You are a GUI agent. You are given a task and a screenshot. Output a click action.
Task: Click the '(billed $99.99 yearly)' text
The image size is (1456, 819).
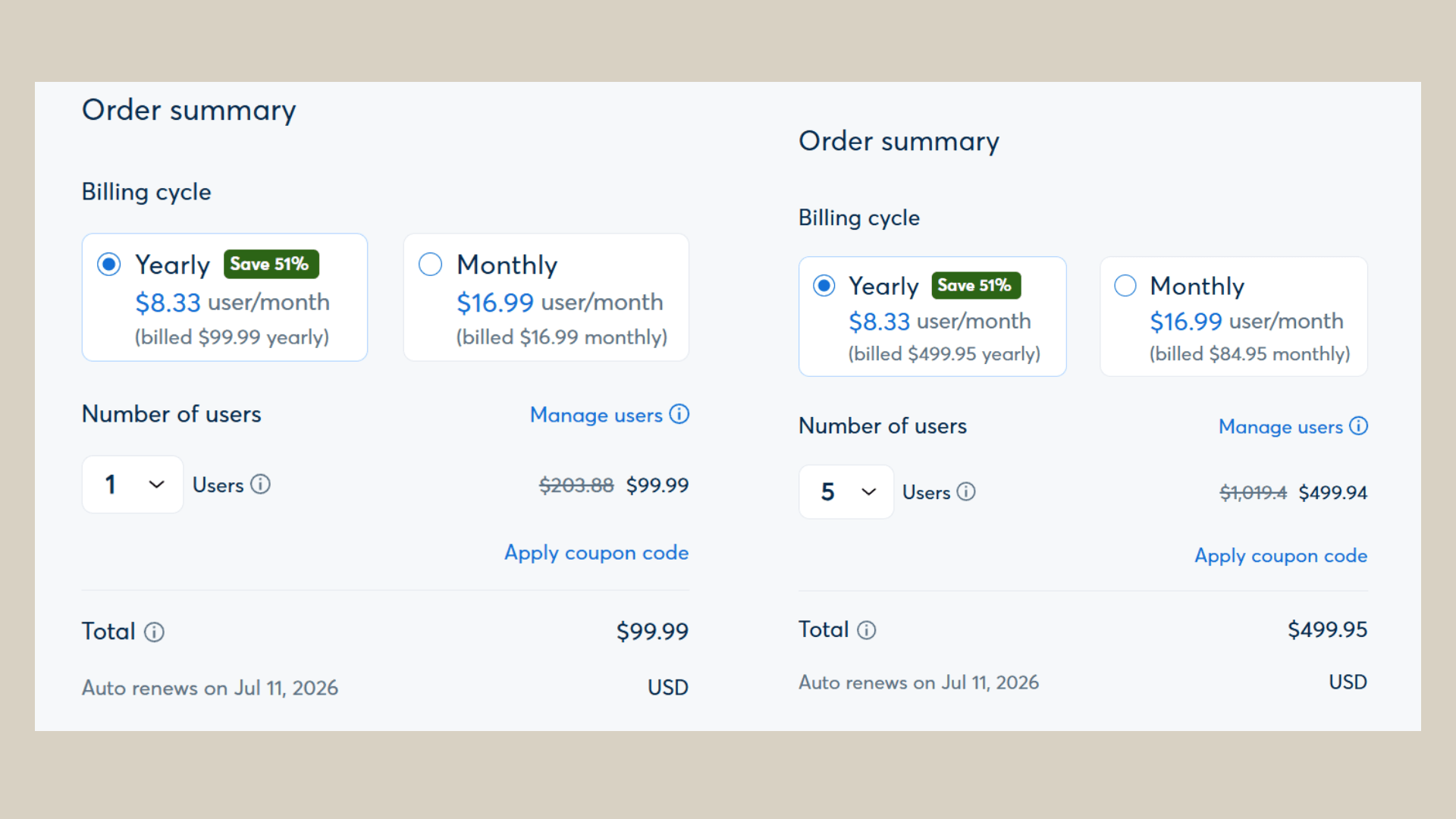pos(232,337)
